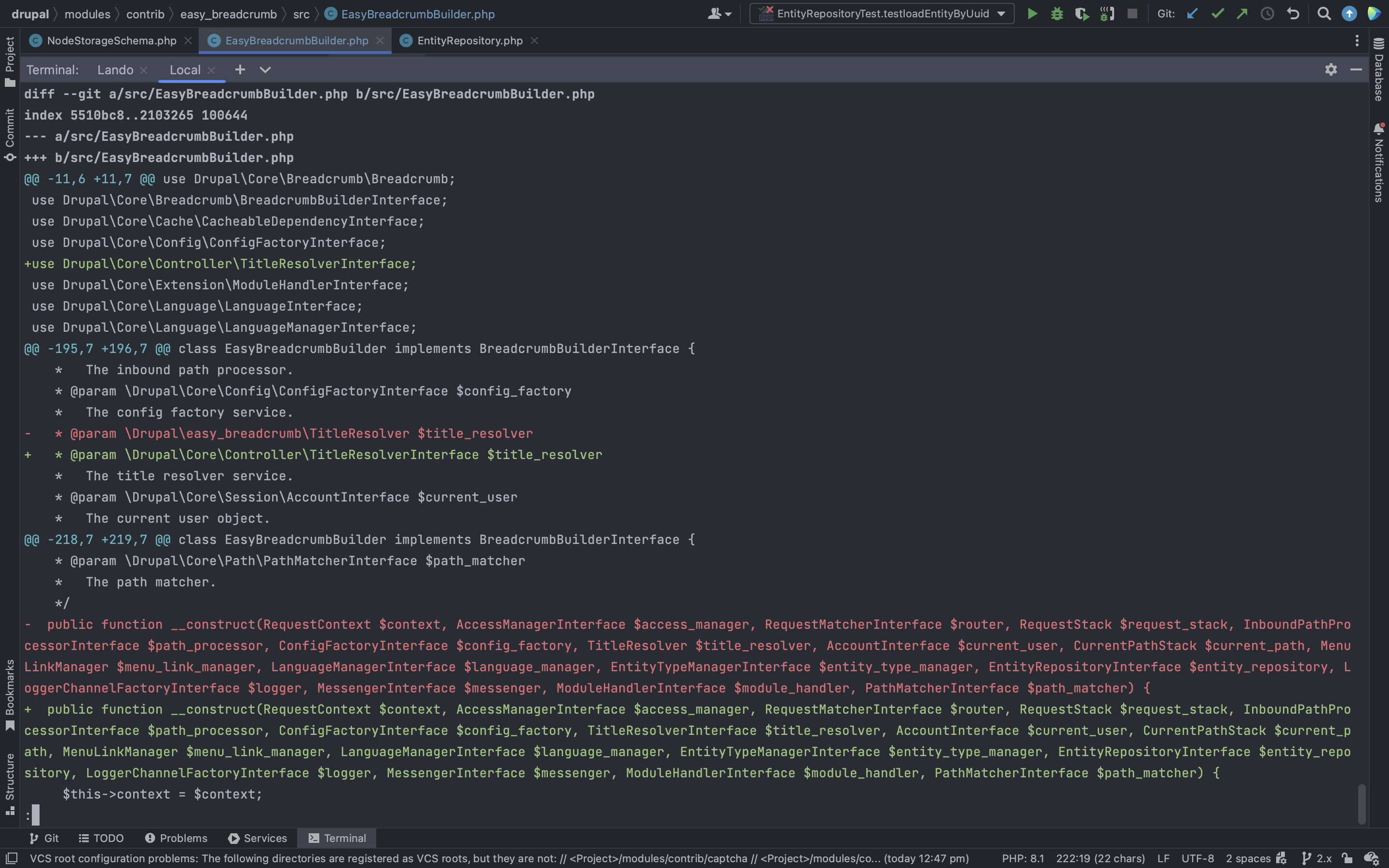1389x868 pixels.
Task: Open Search Everywhere with the magnifier icon
Action: (x=1323, y=13)
